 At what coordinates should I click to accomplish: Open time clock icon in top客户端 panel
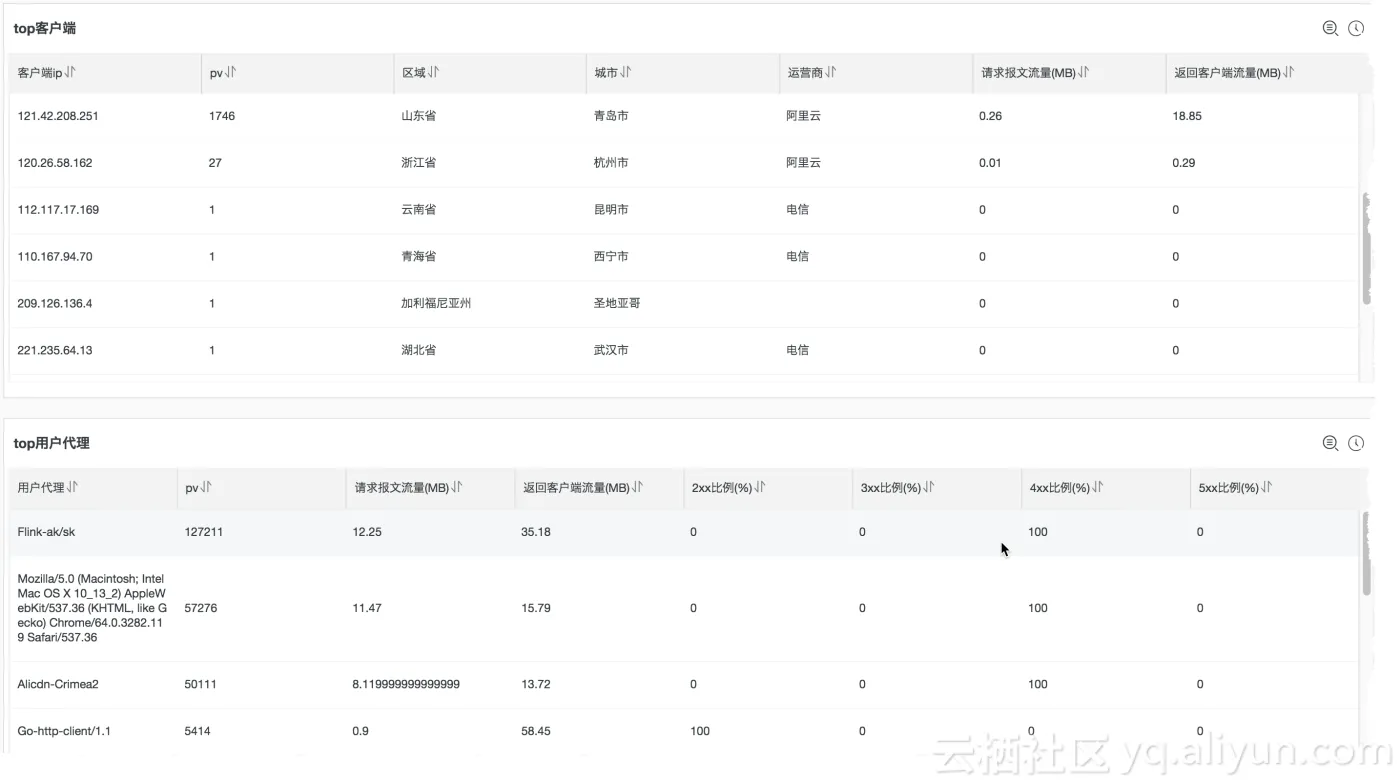tap(1356, 28)
